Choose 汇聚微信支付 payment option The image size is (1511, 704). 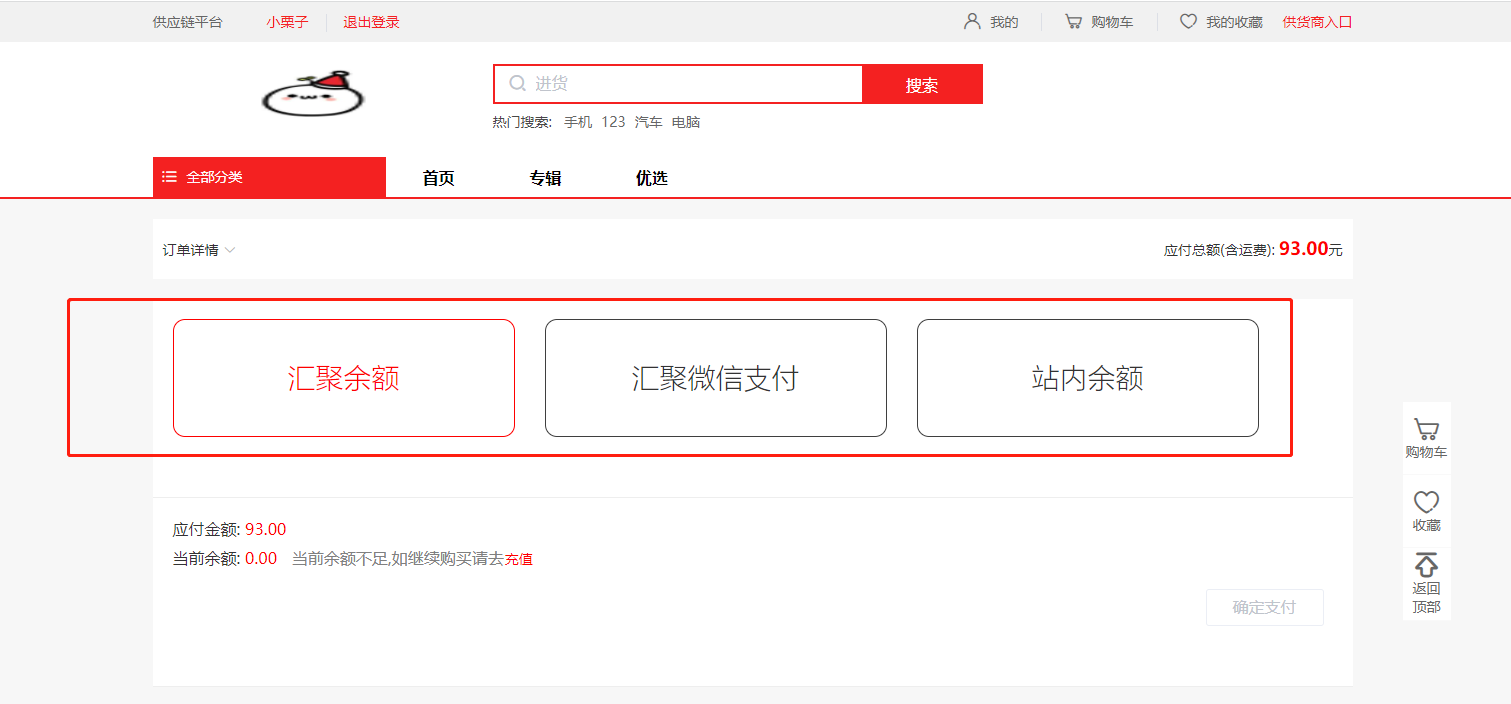tap(716, 378)
